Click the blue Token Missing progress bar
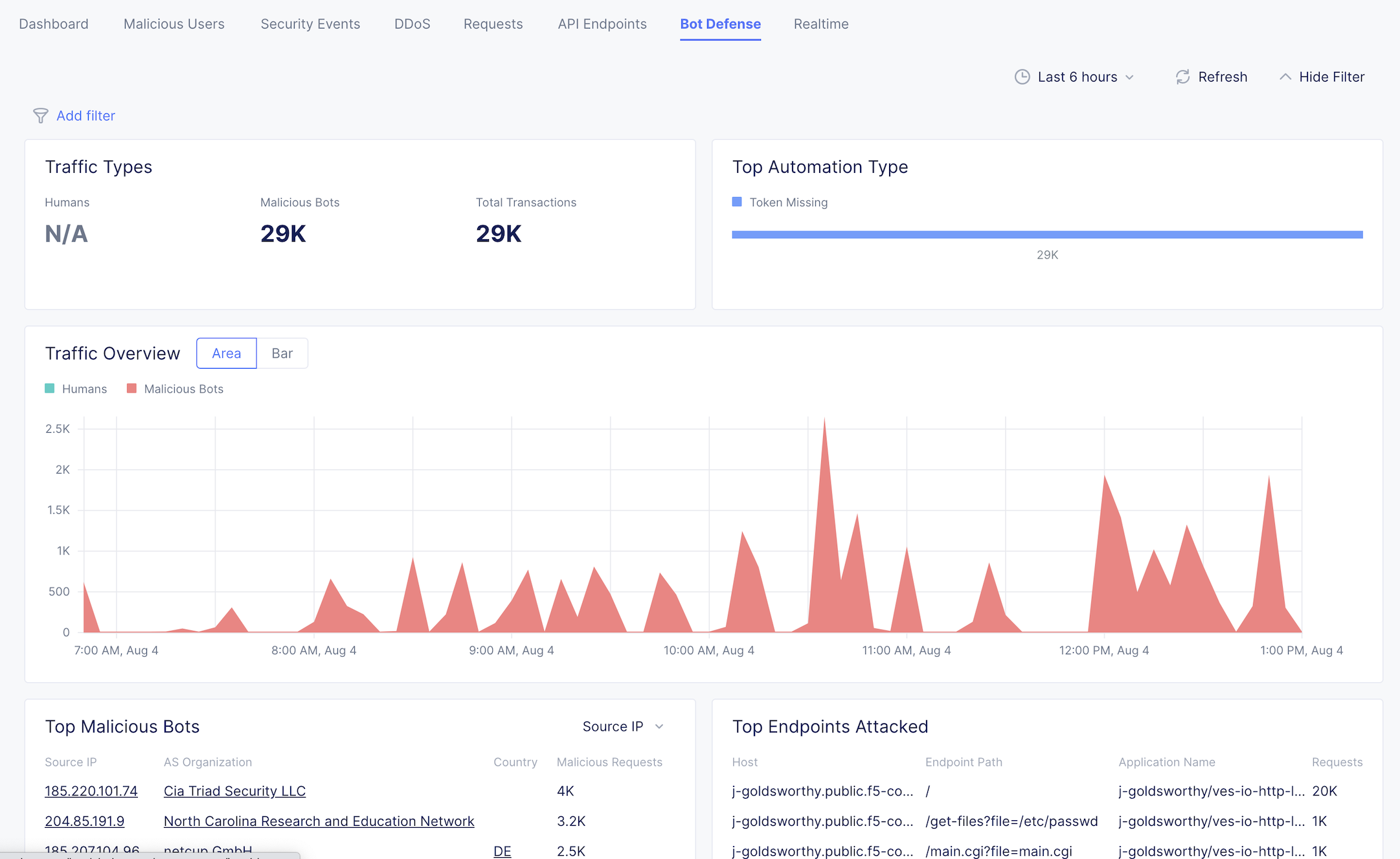This screenshot has width=1400, height=859. point(1046,235)
